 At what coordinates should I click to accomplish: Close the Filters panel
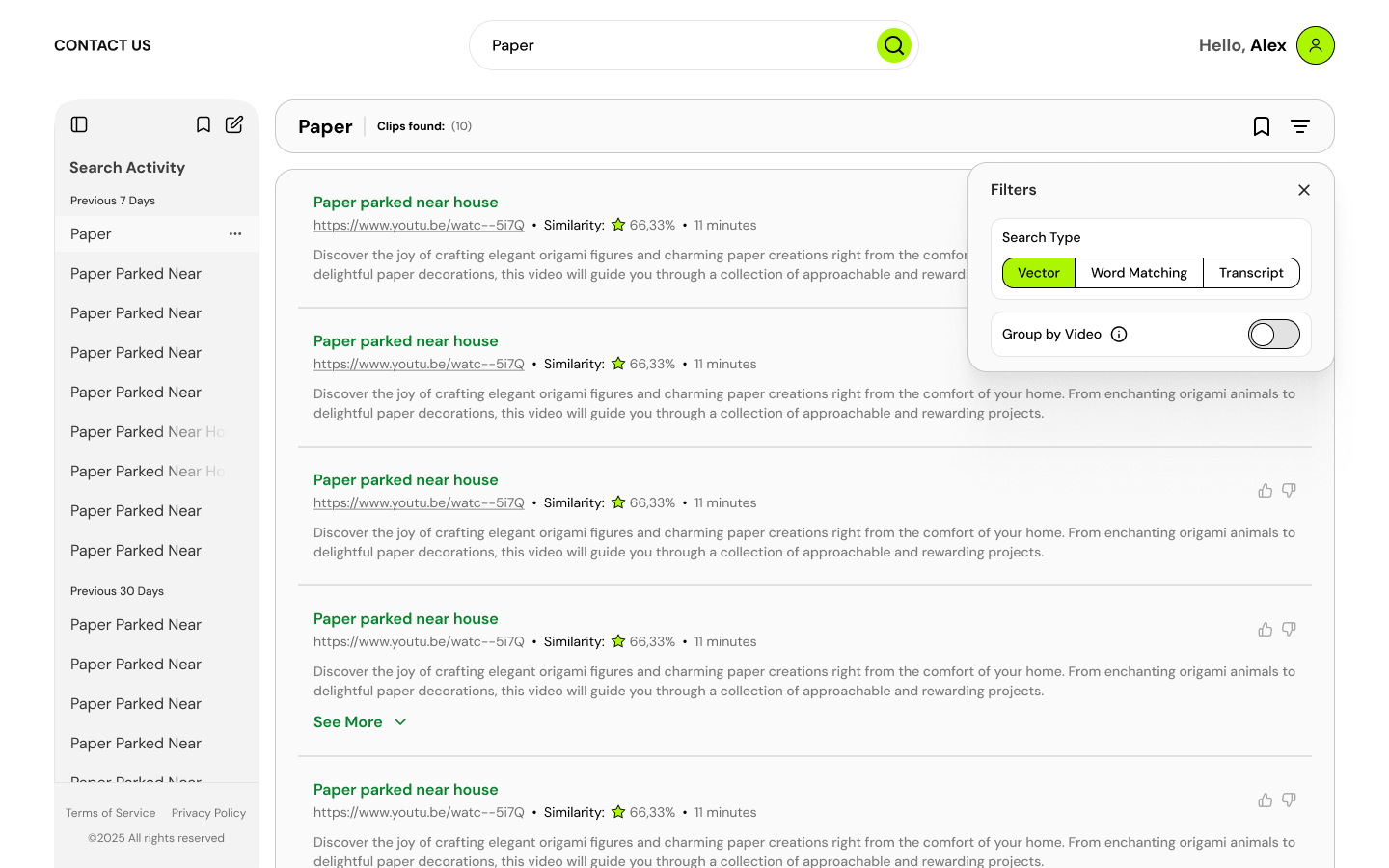(x=1303, y=190)
